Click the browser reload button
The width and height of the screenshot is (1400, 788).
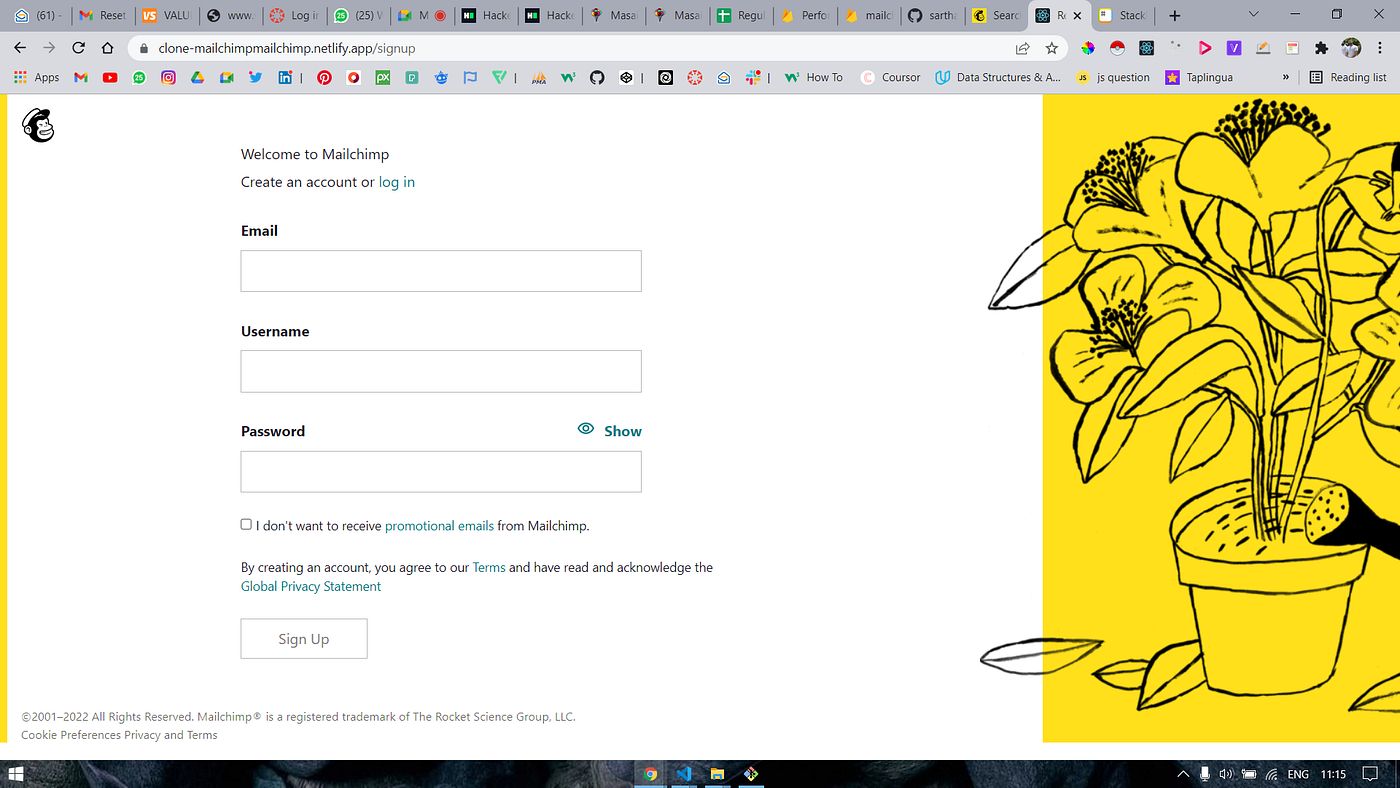tap(78, 47)
